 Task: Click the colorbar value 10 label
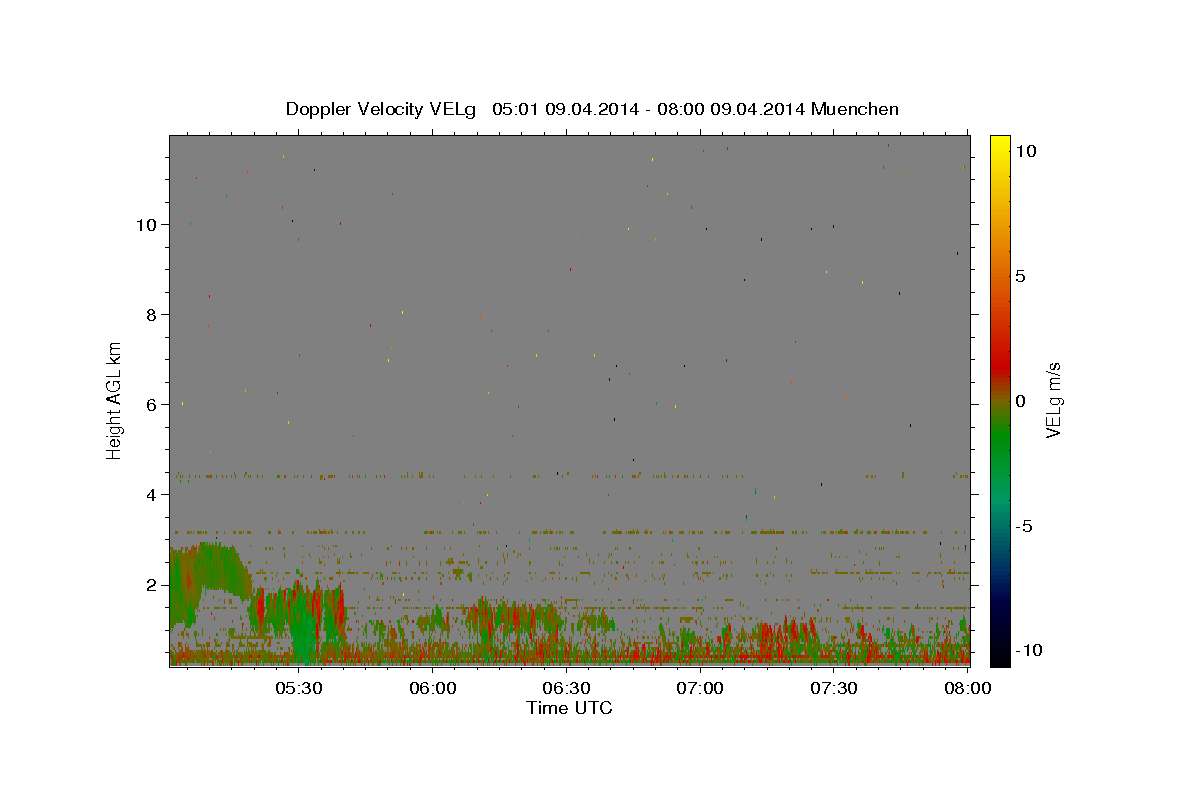[x=1026, y=151]
